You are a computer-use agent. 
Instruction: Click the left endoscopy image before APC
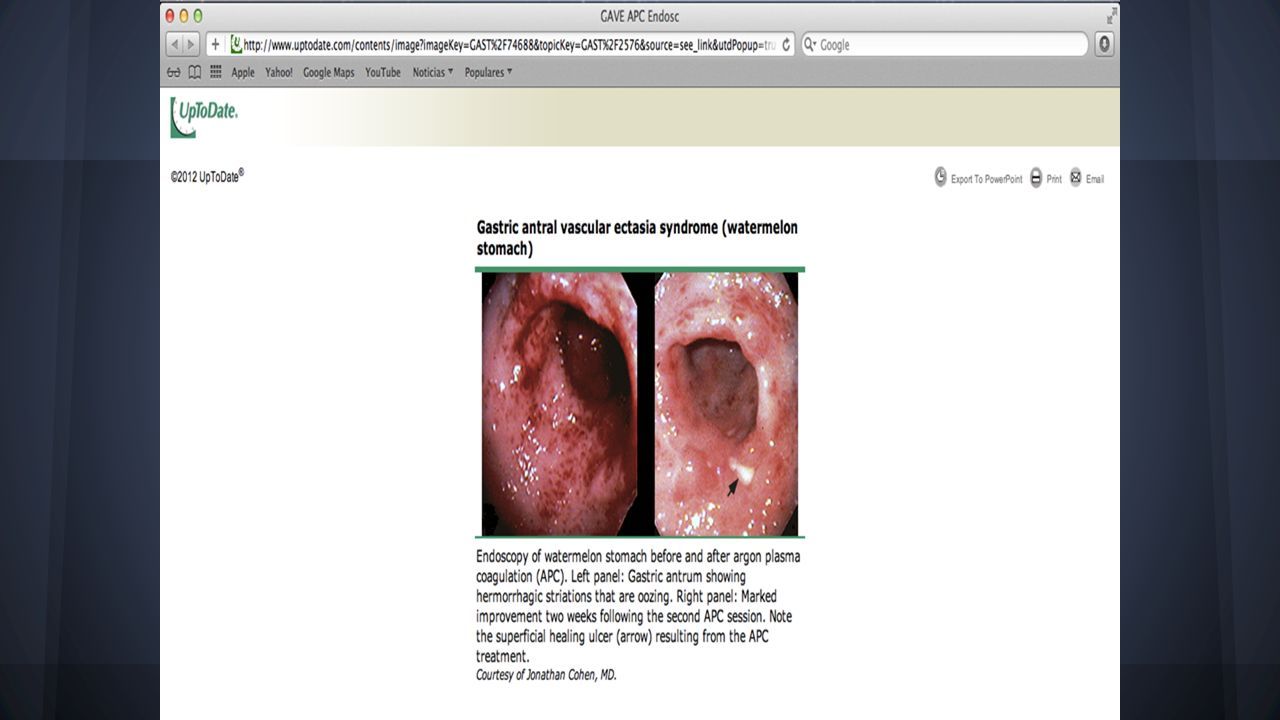559,404
